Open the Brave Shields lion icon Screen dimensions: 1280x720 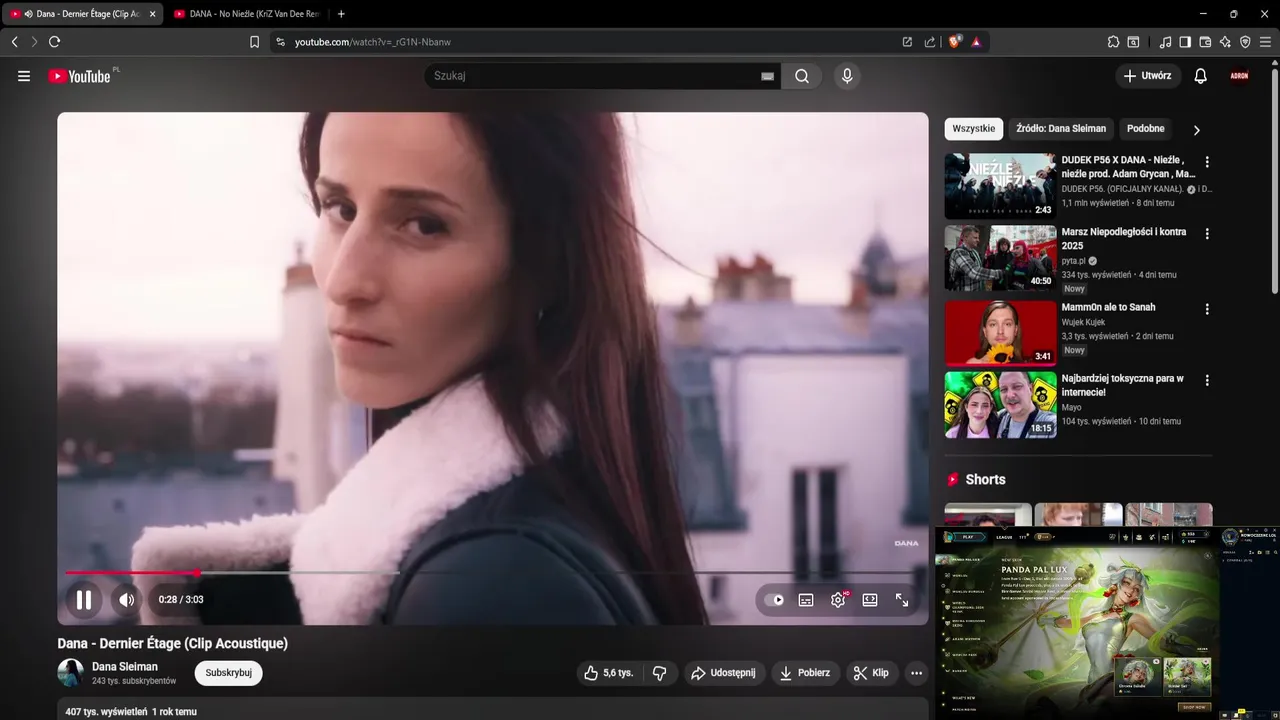pyautogui.click(x=954, y=42)
